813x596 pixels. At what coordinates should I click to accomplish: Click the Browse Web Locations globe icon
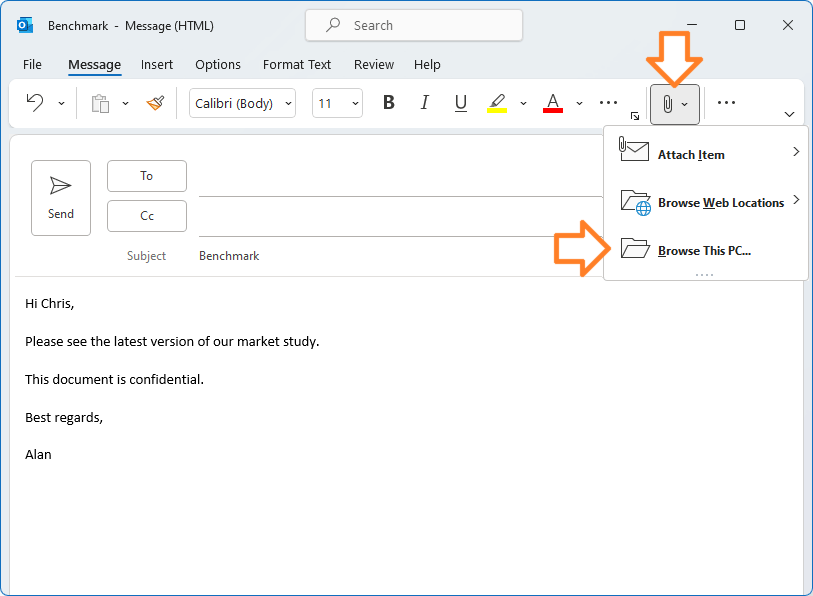point(637,202)
